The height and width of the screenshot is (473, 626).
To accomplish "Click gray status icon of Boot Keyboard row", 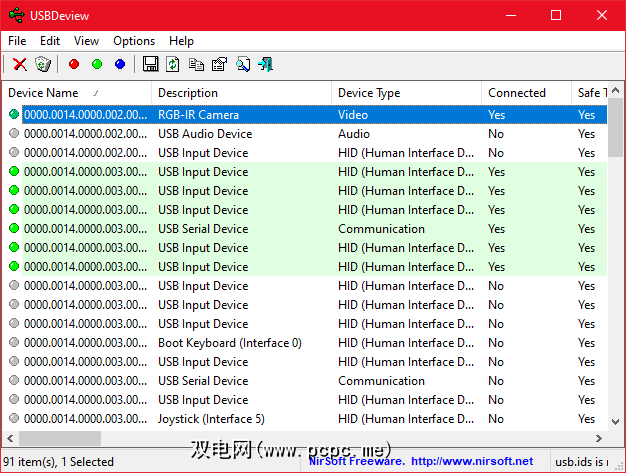I will pos(14,342).
